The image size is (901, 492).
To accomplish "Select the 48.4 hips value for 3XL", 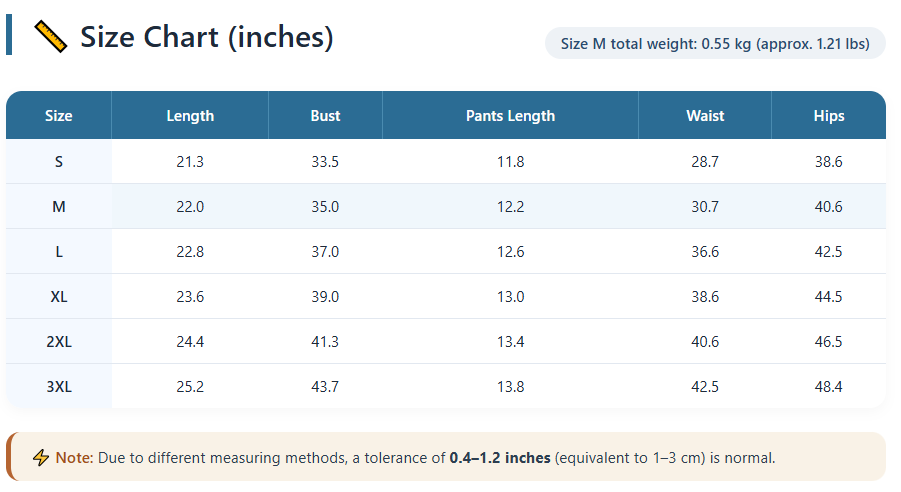I will [828, 387].
